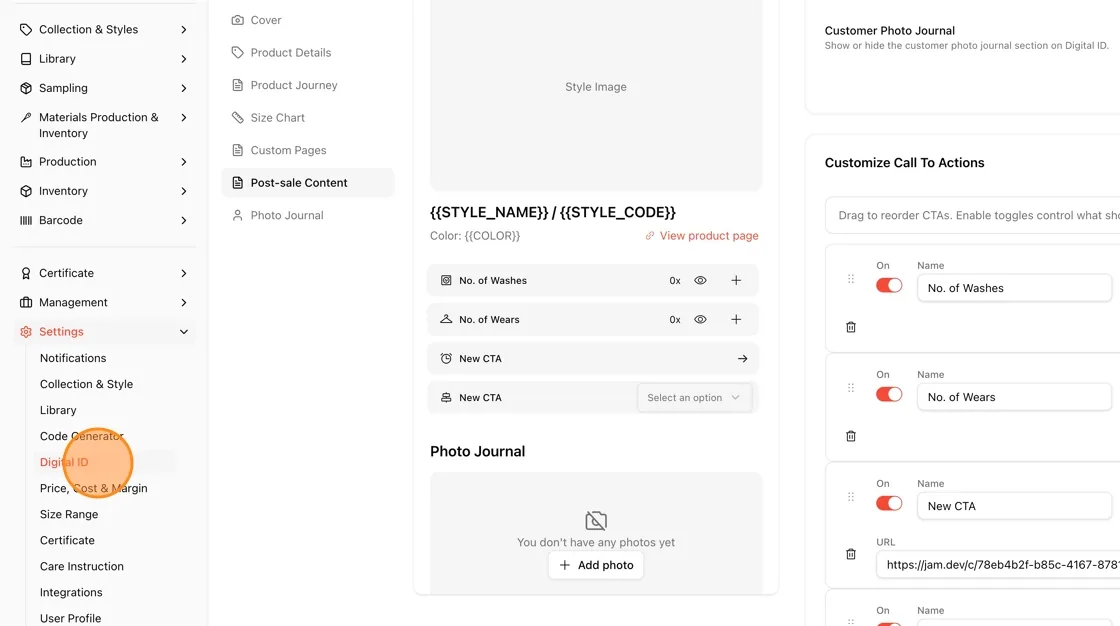Click the Style Image placeholder
The width and height of the screenshot is (1120, 626).
596,87
